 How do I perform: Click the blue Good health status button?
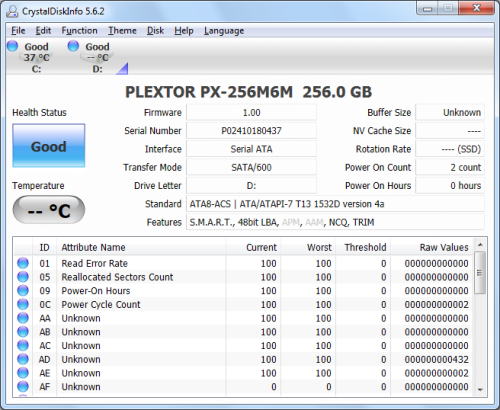pyautogui.click(x=49, y=146)
